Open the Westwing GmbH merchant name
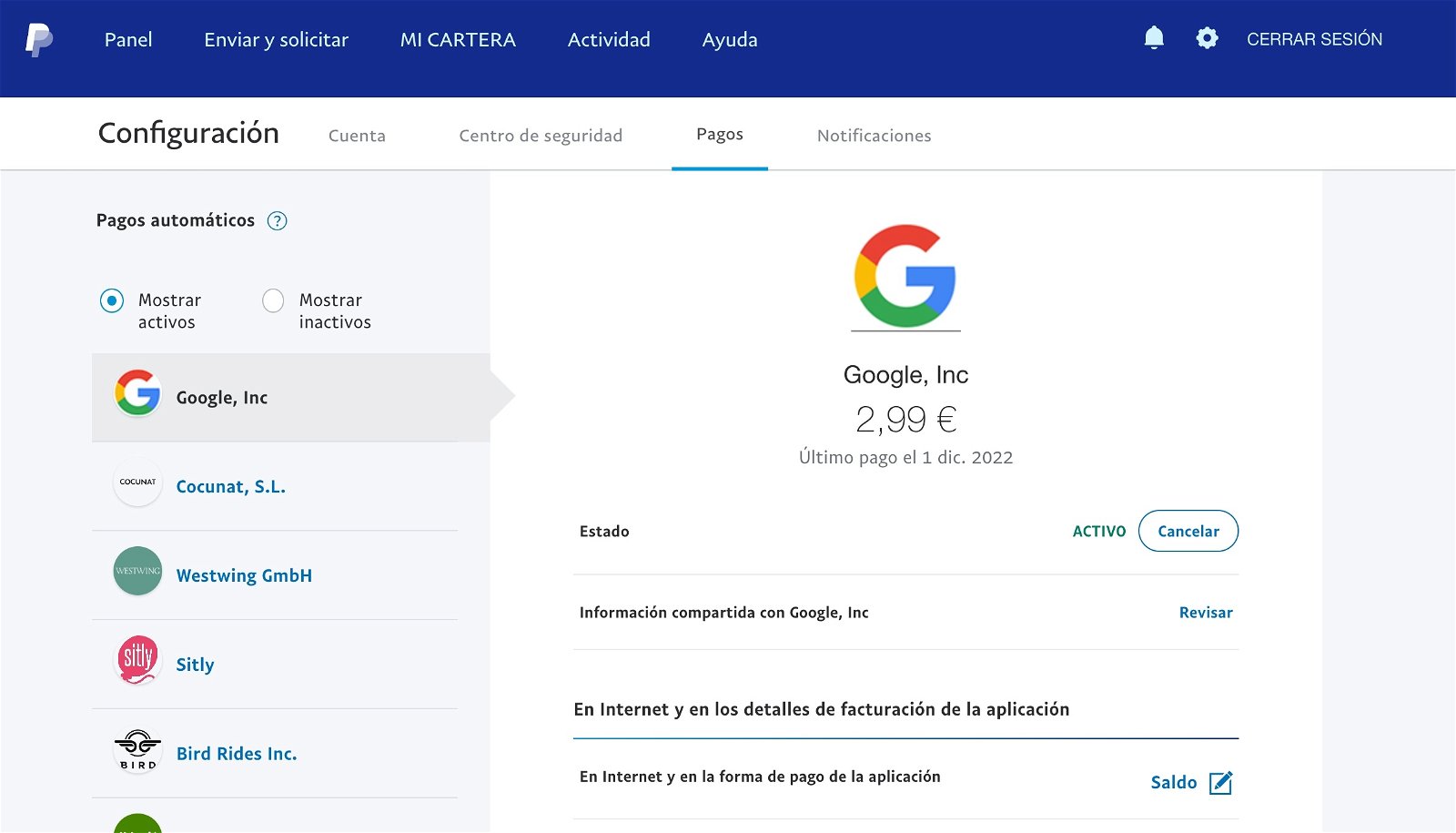1456x833 pixels. [244, 576]
